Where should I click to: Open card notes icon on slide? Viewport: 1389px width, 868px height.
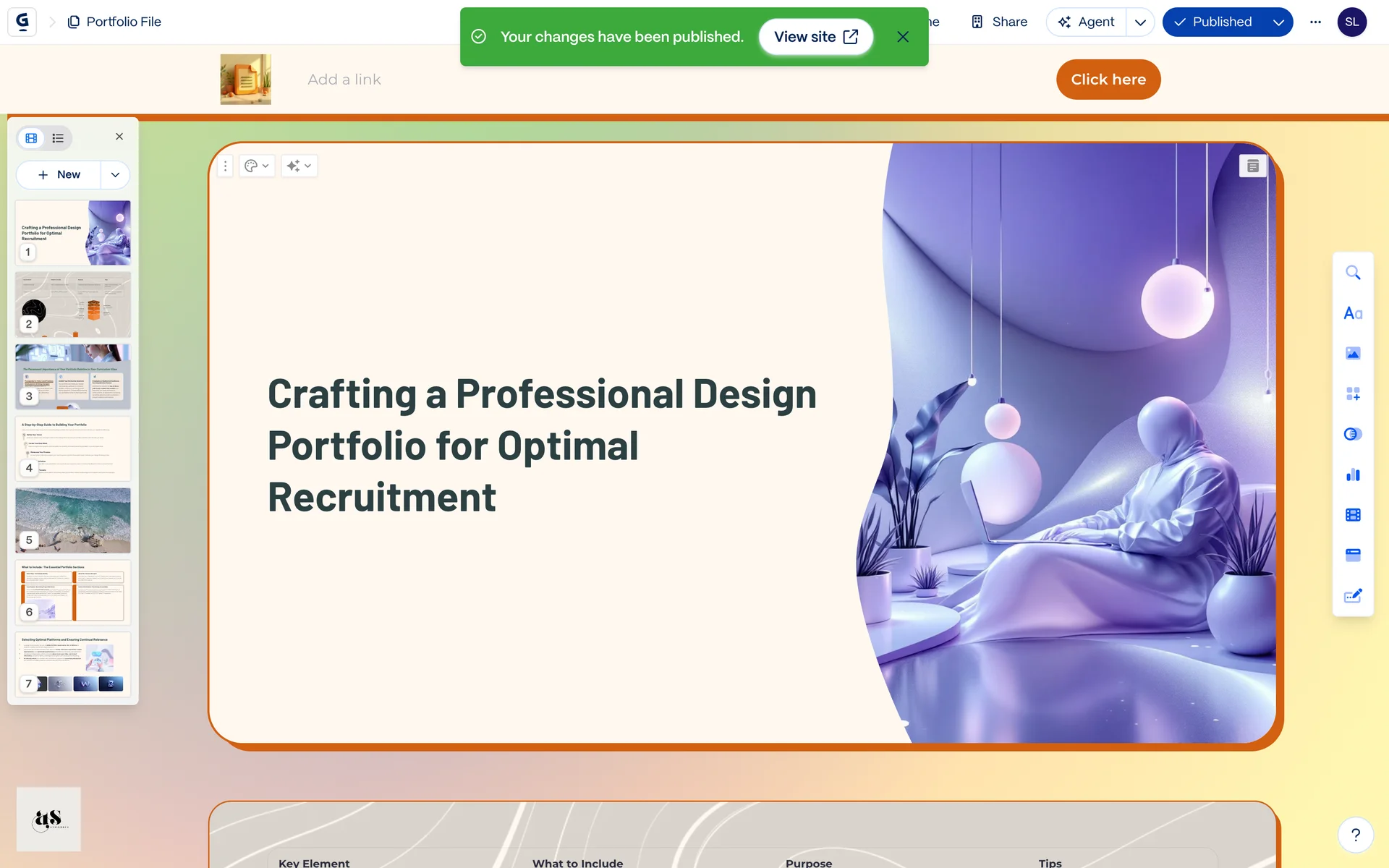1253,166
